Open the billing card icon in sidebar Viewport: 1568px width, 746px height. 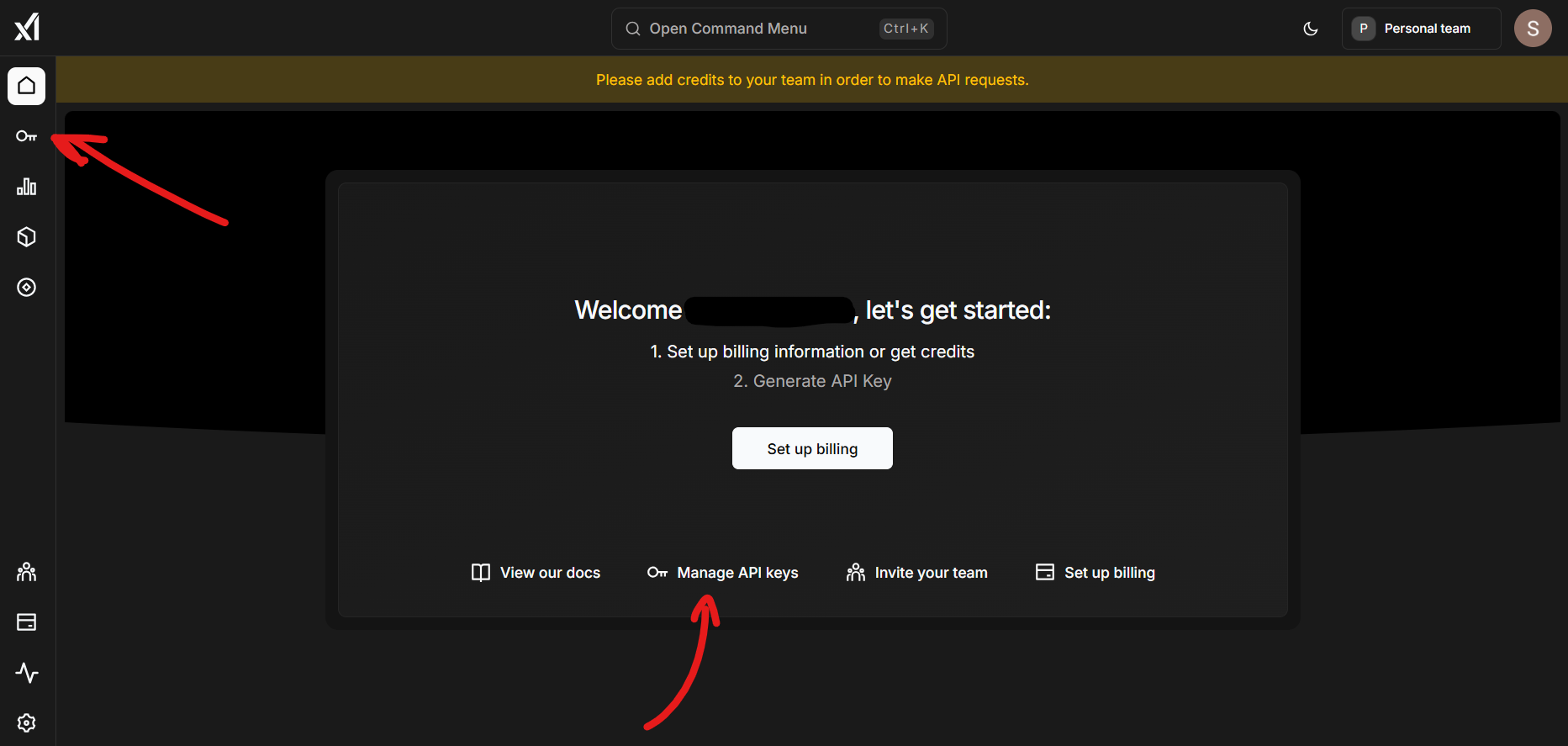(x=27, y=622)
